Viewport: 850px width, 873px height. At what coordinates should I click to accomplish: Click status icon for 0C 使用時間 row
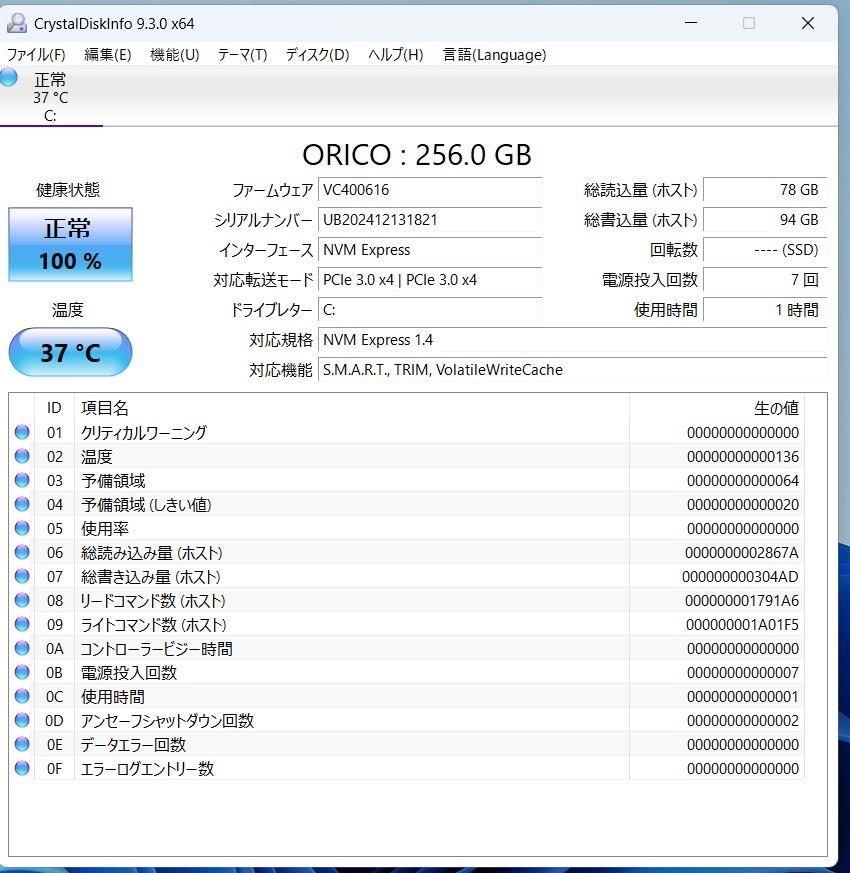tap(22, 696)
